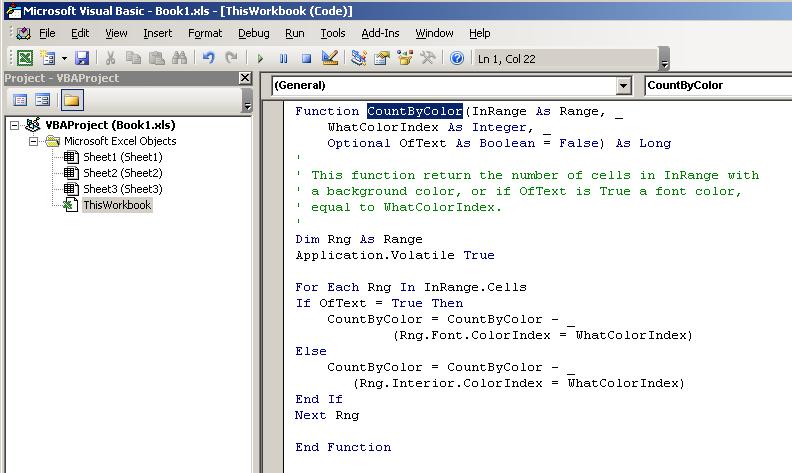The height and width of the screenshot is (473, 792).
Task: Select ThisWorkbook in project tree
Action: [117, 205]
